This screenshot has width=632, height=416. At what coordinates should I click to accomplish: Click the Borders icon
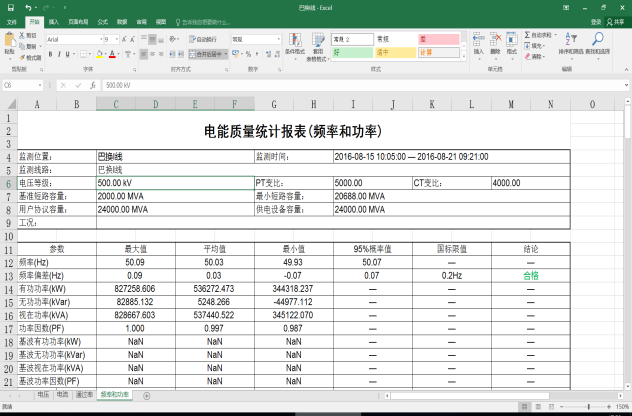(83, 54)
